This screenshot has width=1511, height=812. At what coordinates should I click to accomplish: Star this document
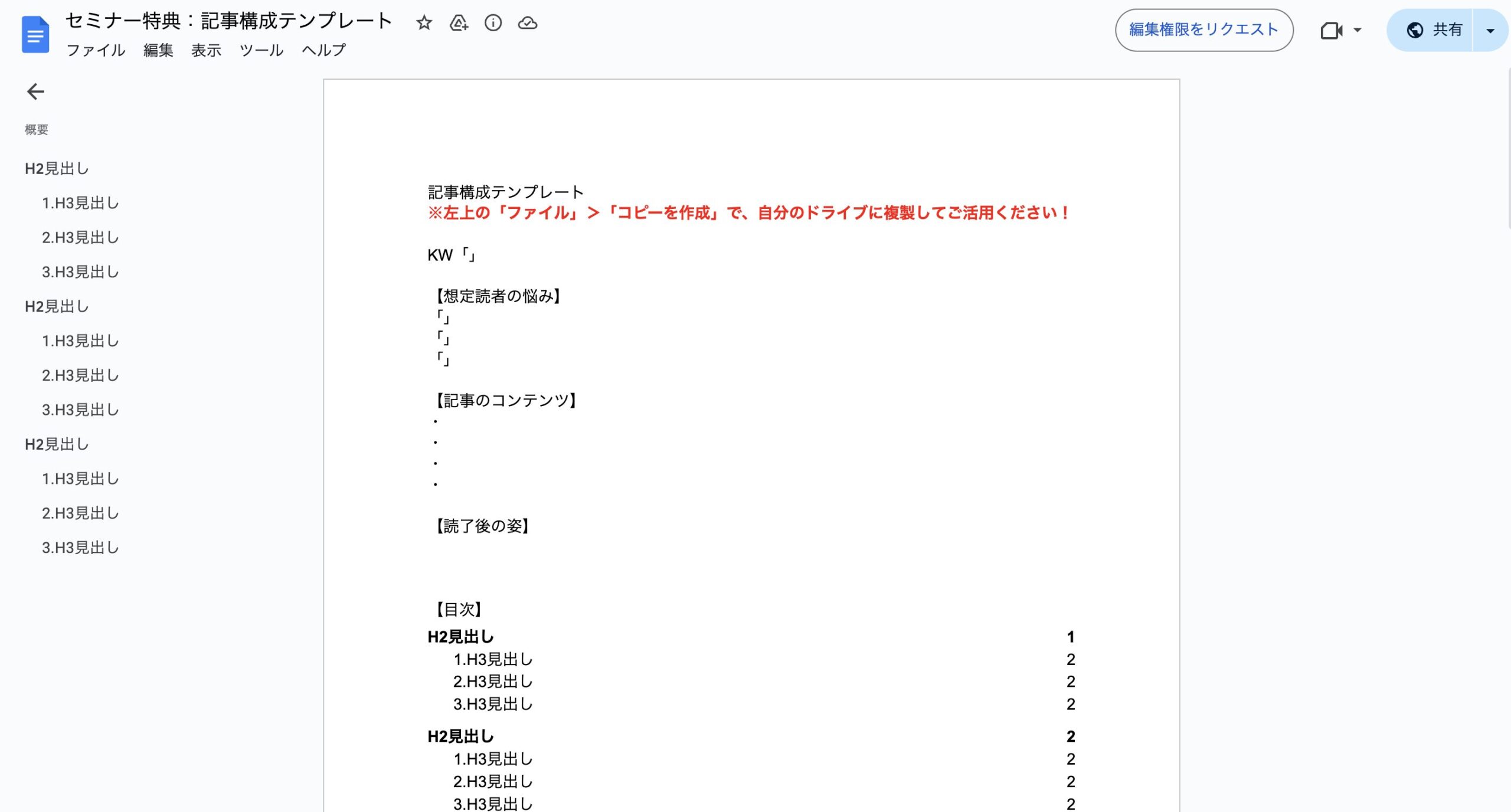pyautogui.click(x=424, y=23)
